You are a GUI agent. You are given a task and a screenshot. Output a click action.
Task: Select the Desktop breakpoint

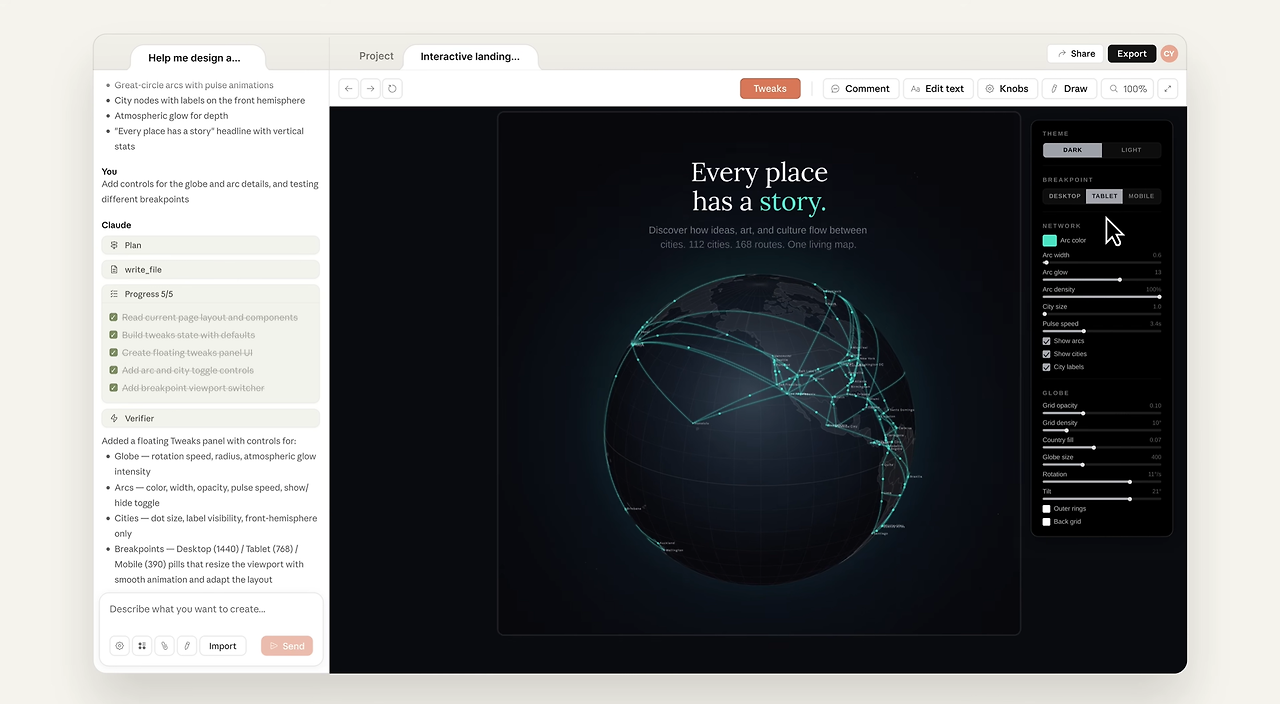[x=1065, y=196]
